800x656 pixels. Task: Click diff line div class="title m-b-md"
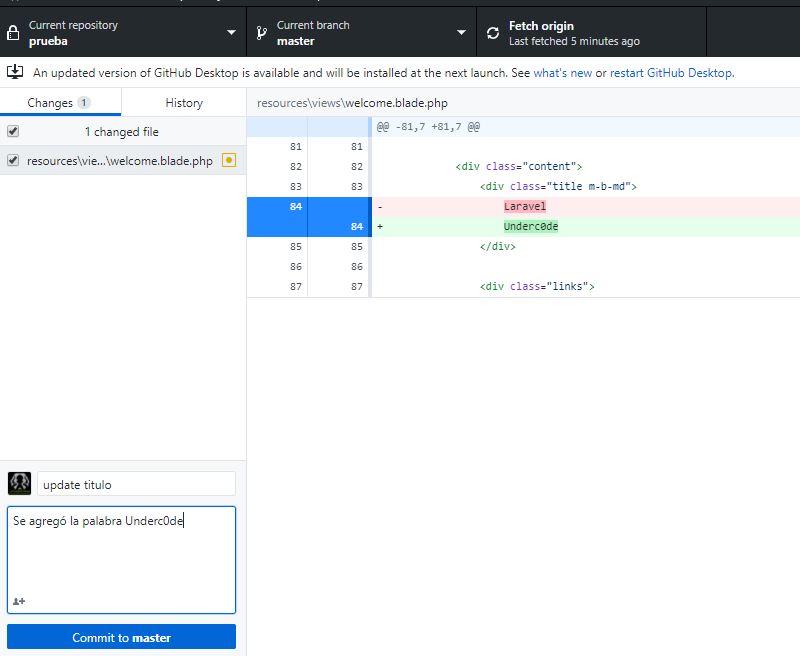[558, 186]
